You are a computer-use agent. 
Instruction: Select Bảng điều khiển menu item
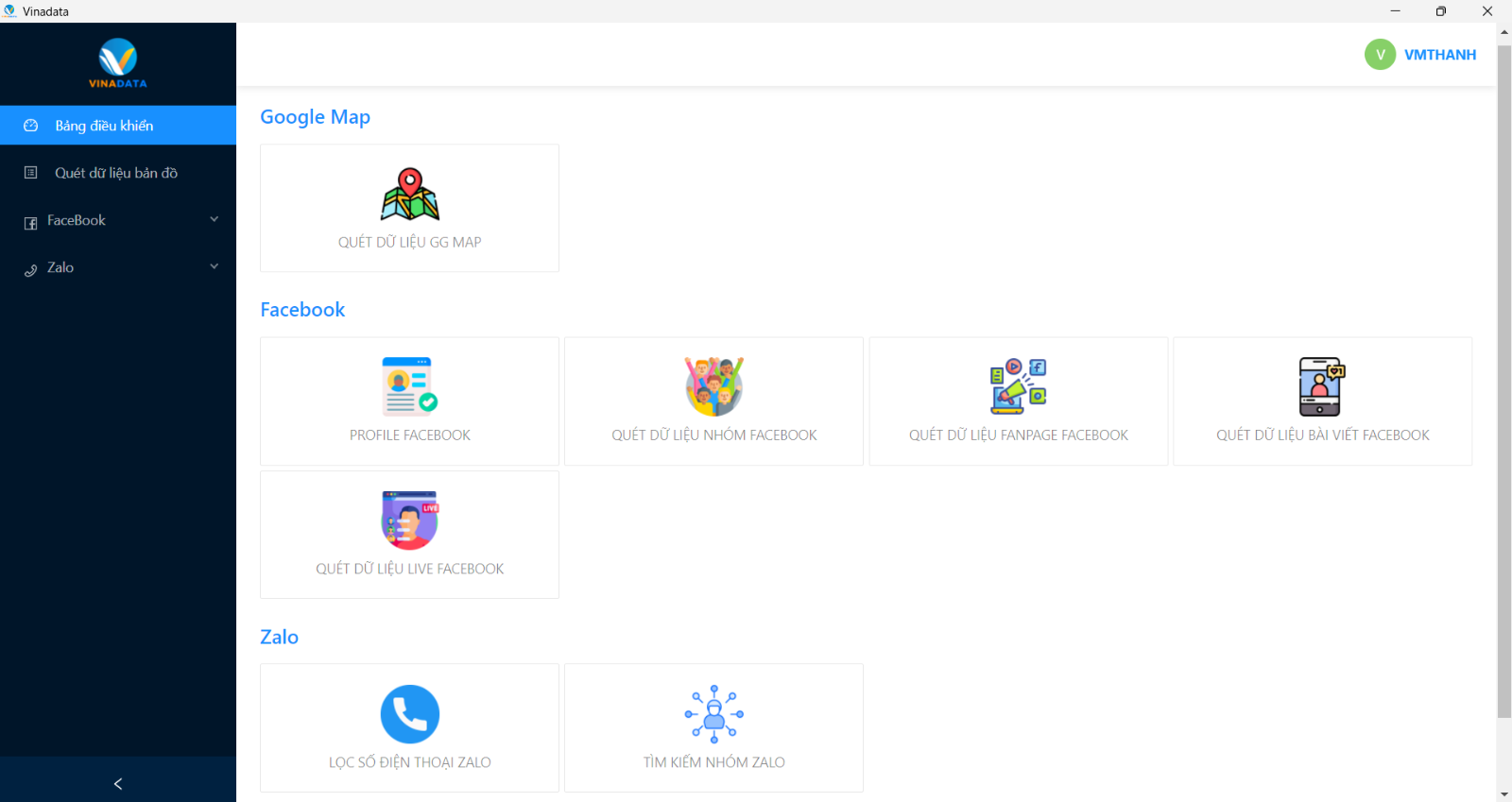pos(118,126)
